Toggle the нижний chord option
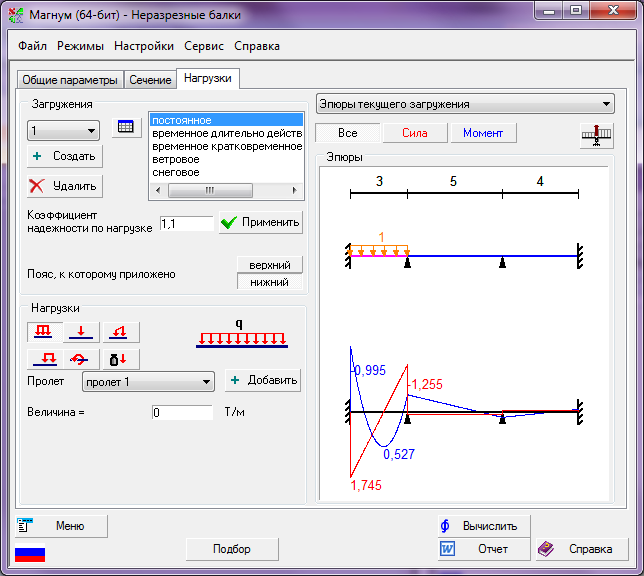This screenshot has height=576, width=644. point(269,282)
